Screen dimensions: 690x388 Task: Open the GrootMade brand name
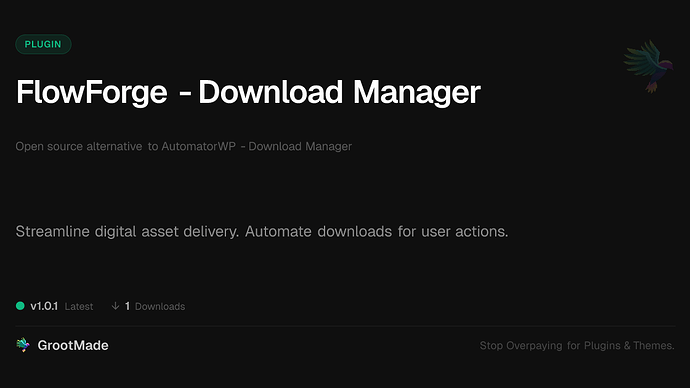pyautogui.click(x=73, y=345)
